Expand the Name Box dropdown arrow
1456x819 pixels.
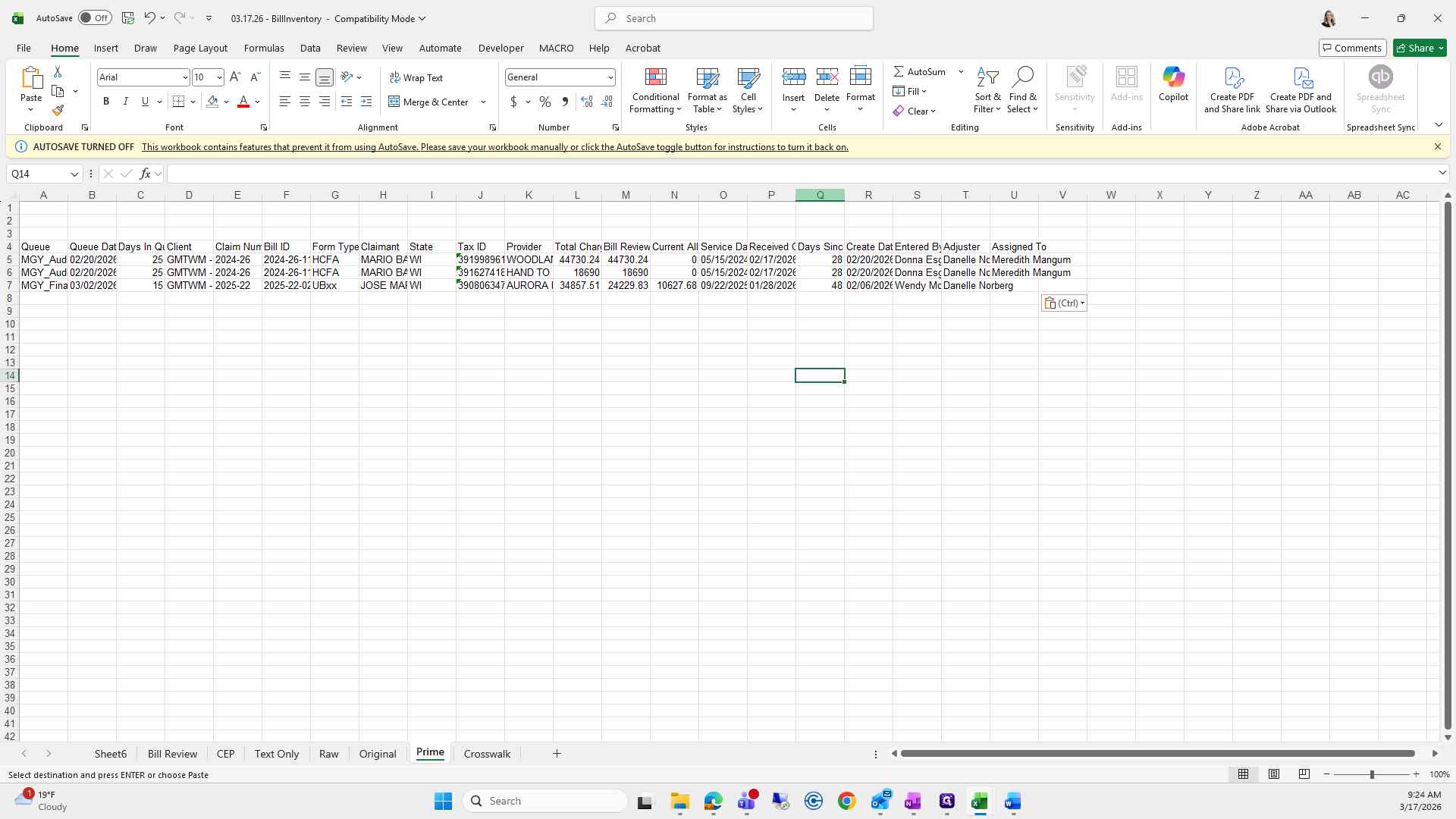(74, 174)
